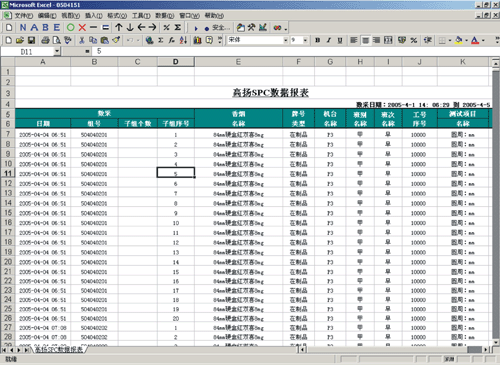Open the font name dropdown
This screenshot has height=365, width=500.
click(x=286, y=40)
